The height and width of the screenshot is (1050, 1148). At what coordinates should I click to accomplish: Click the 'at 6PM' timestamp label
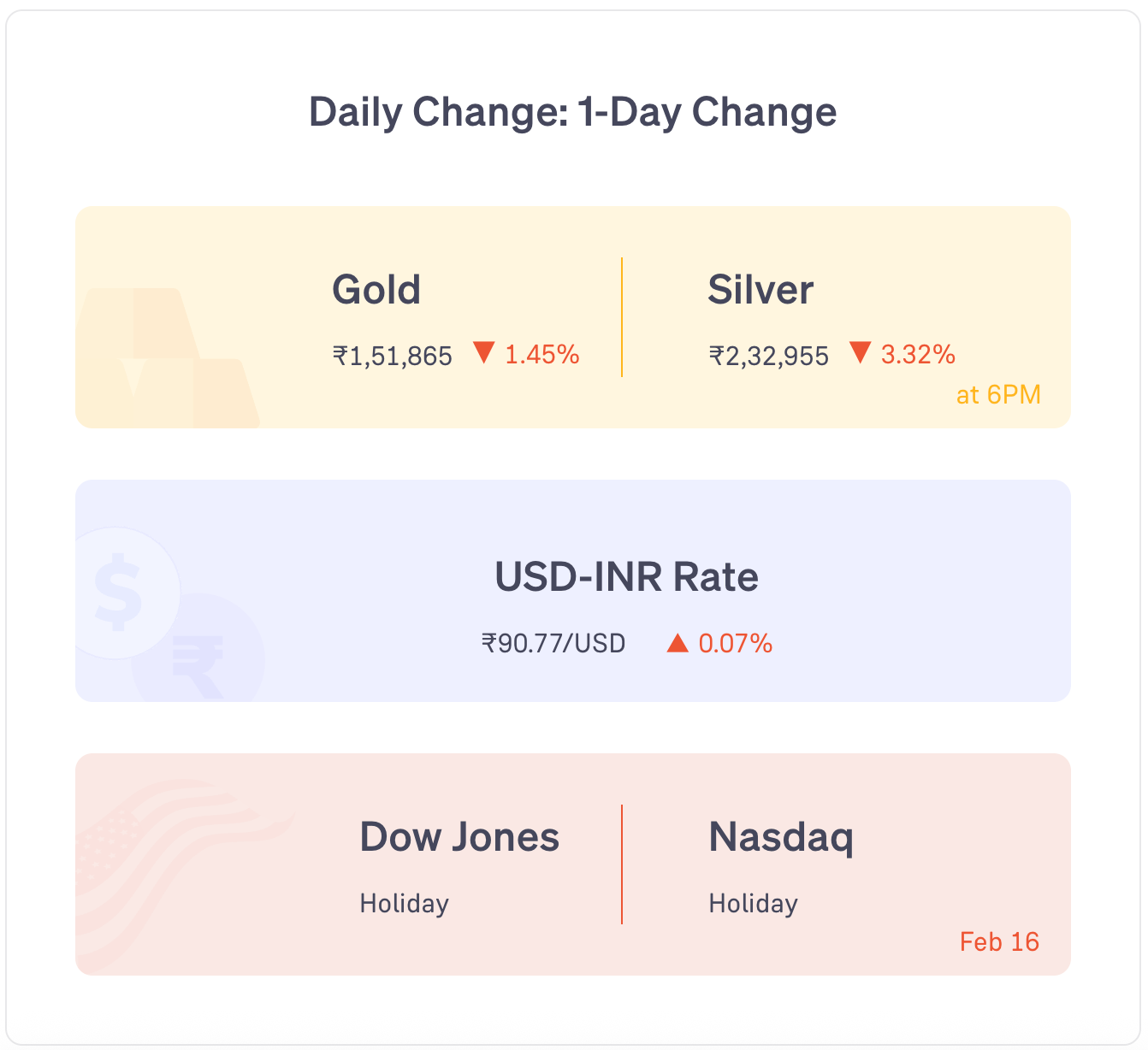[x=998, y=395]
